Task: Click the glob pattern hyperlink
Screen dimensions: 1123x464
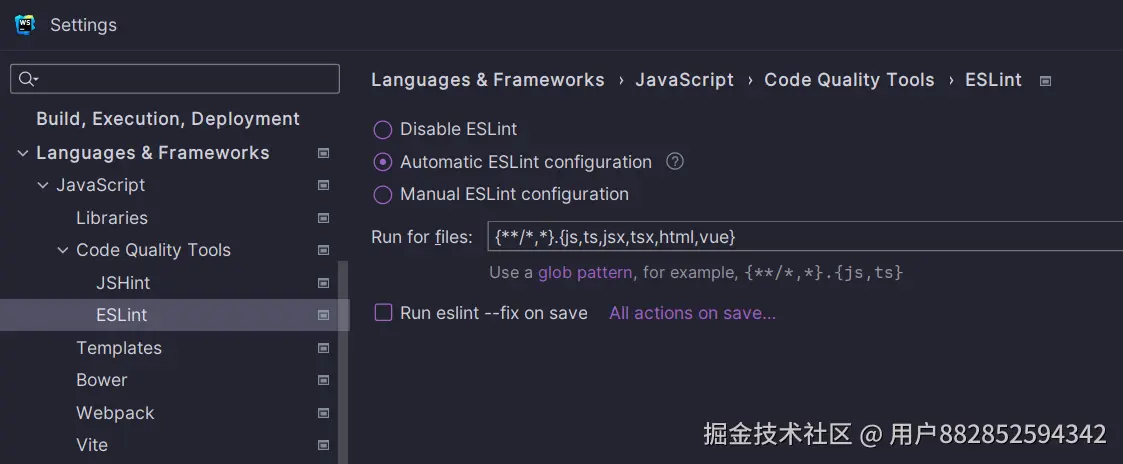Action: (585, 272)
